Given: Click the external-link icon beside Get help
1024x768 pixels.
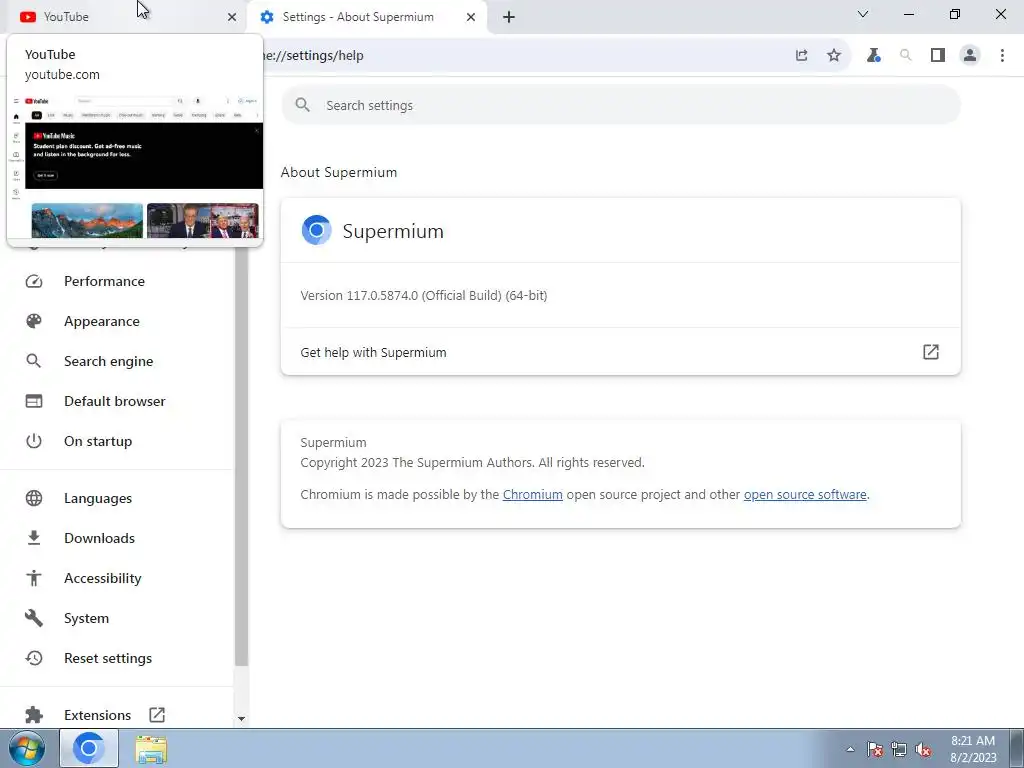Looking at the screenshot, I should click(x=931, y=352).
